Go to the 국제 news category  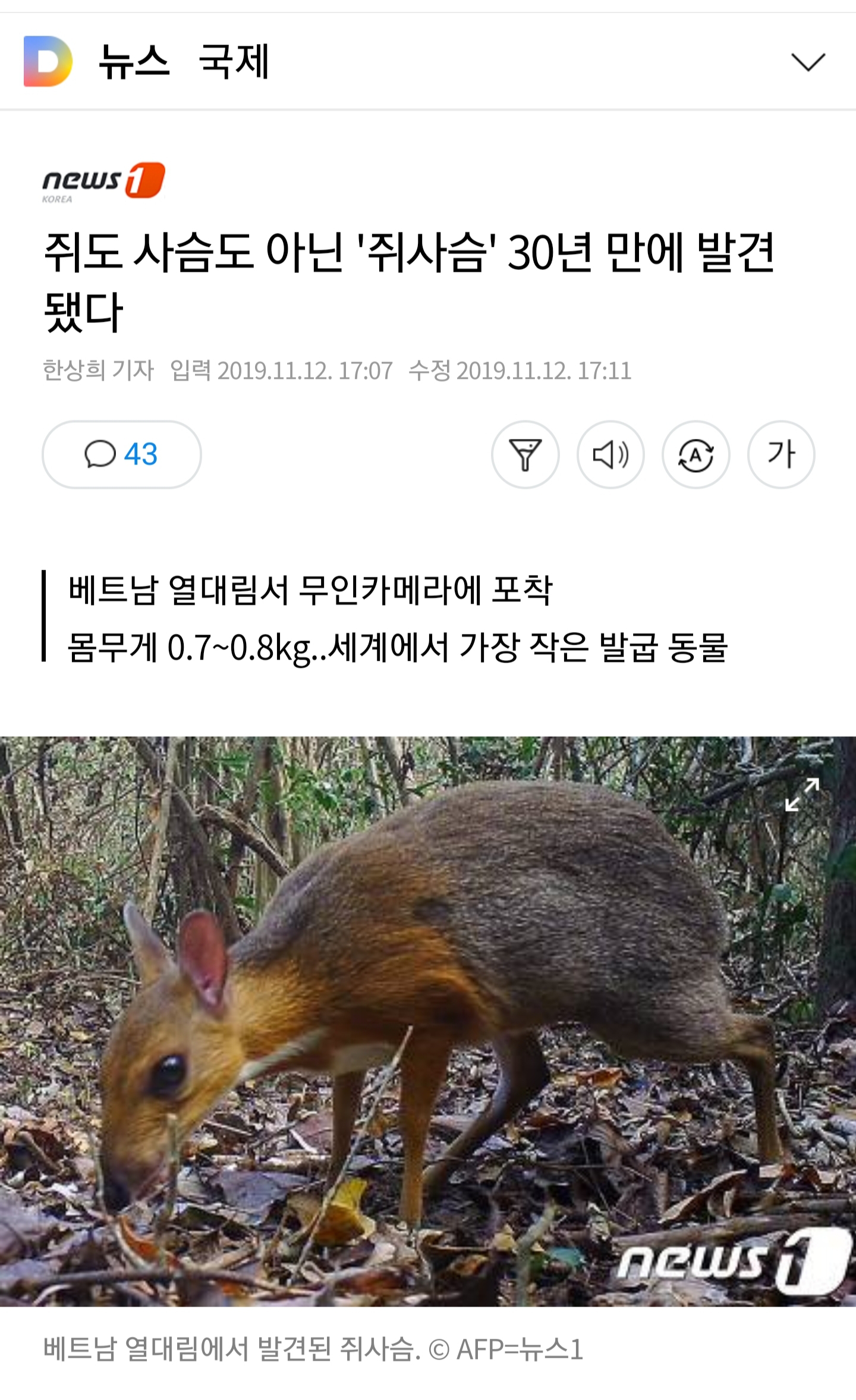pos(234,61)
